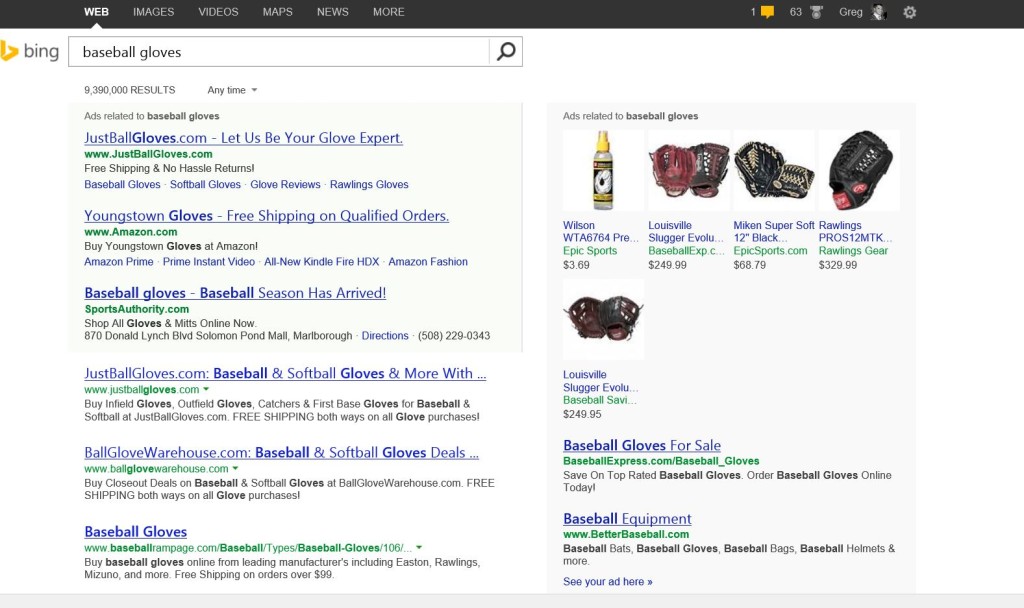Image resolution: width=1024 pixels, height=608 pixels.
Task: Open the Amazon Fashion sublink
Action: 428,261
